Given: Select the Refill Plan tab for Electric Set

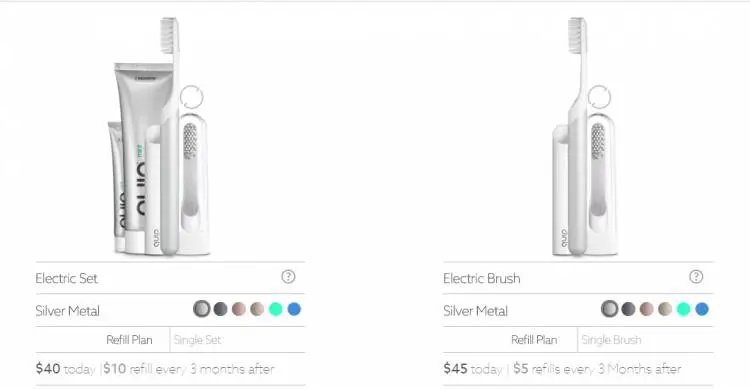Looking at the screenshot, I should pos(129,340).
